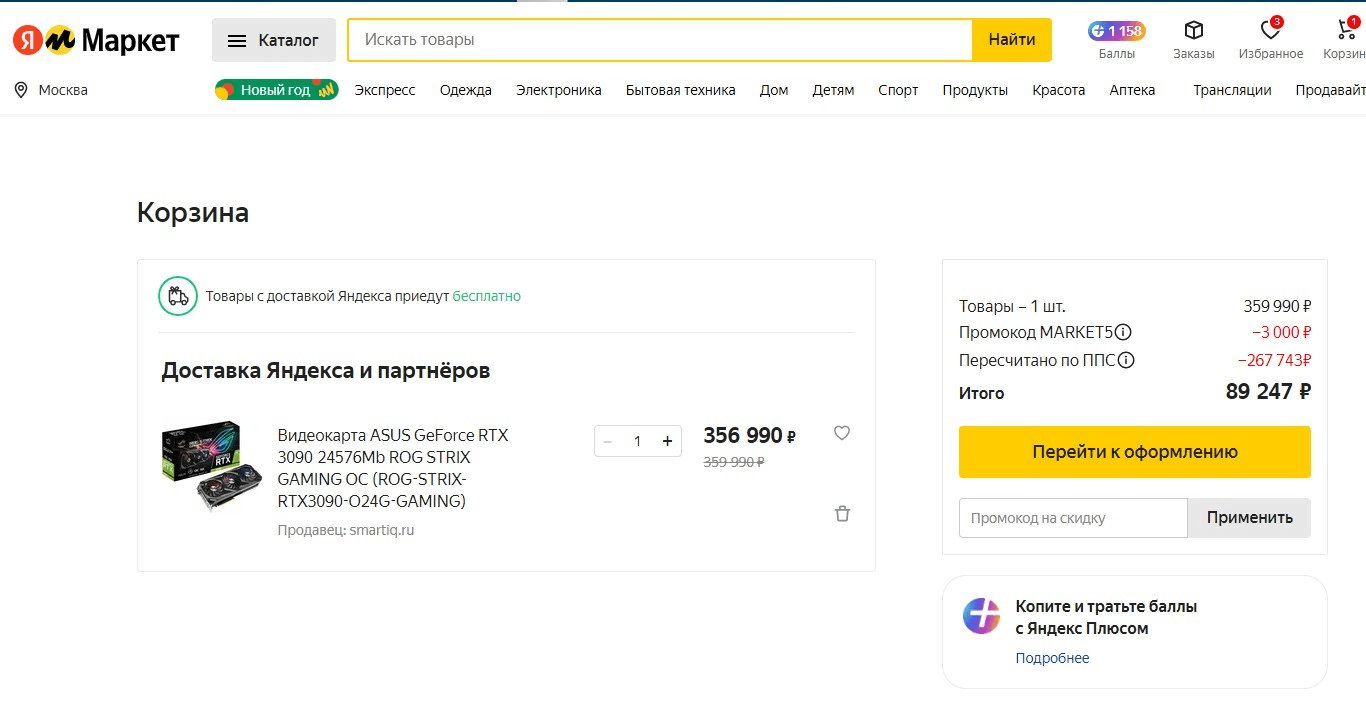Decrease item quantity with minus
Image resolution: width=1366 pixels, height=714 pixels.
tap(608, 441)
